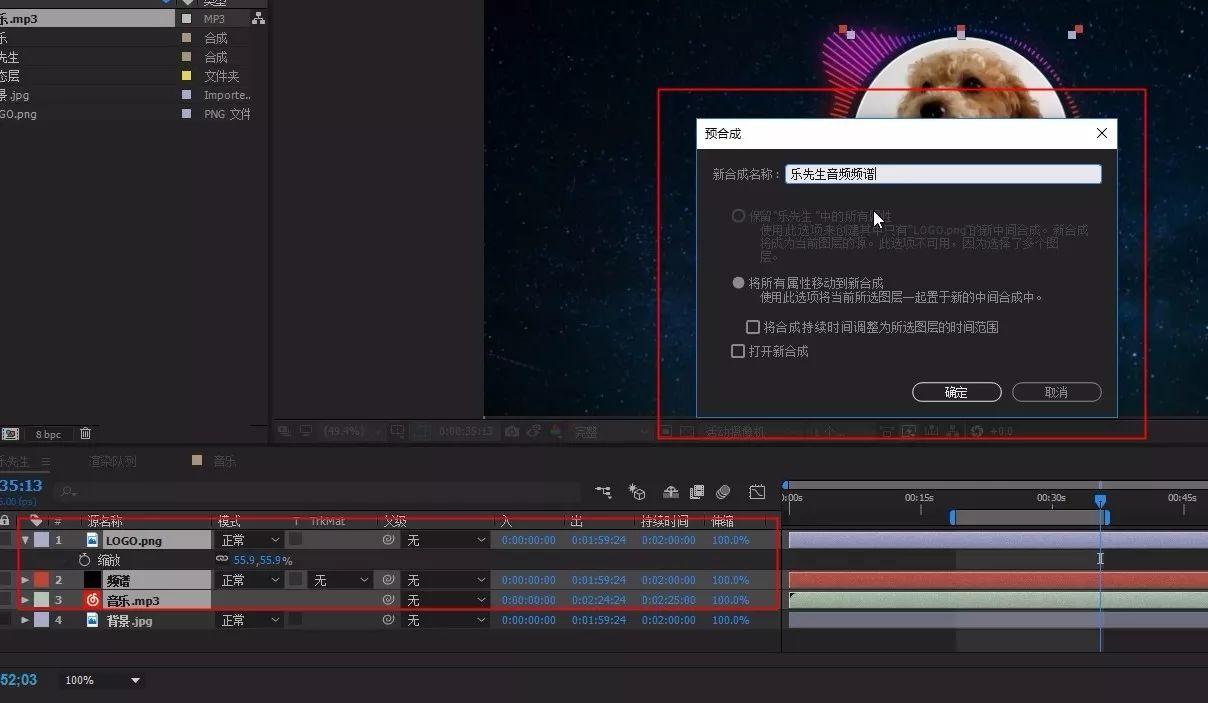Toggle the frame blending icon in timeline
Image resolution: width=1208 pixels, height=703 pixels.
coord(697,492)
